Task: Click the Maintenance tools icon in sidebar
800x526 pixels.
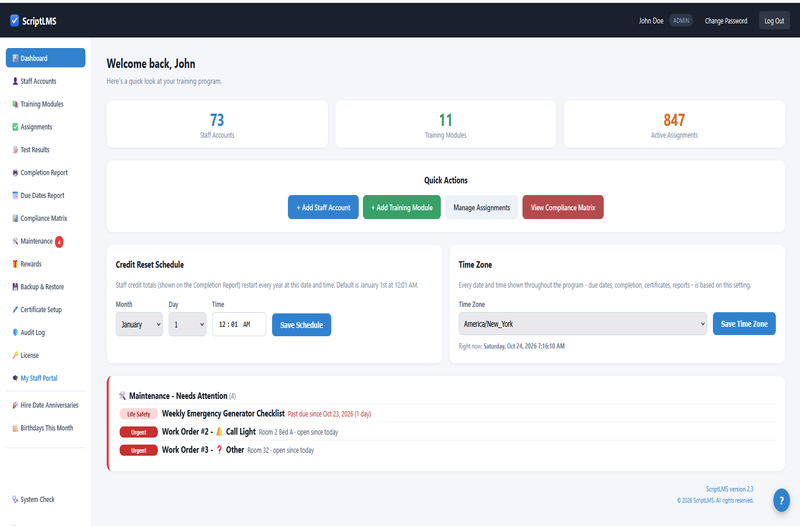Action: coord(15,241)
